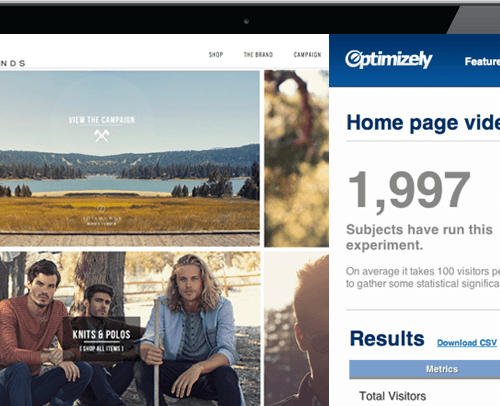Click the brand logo text at top left

(x=13, y=63)
